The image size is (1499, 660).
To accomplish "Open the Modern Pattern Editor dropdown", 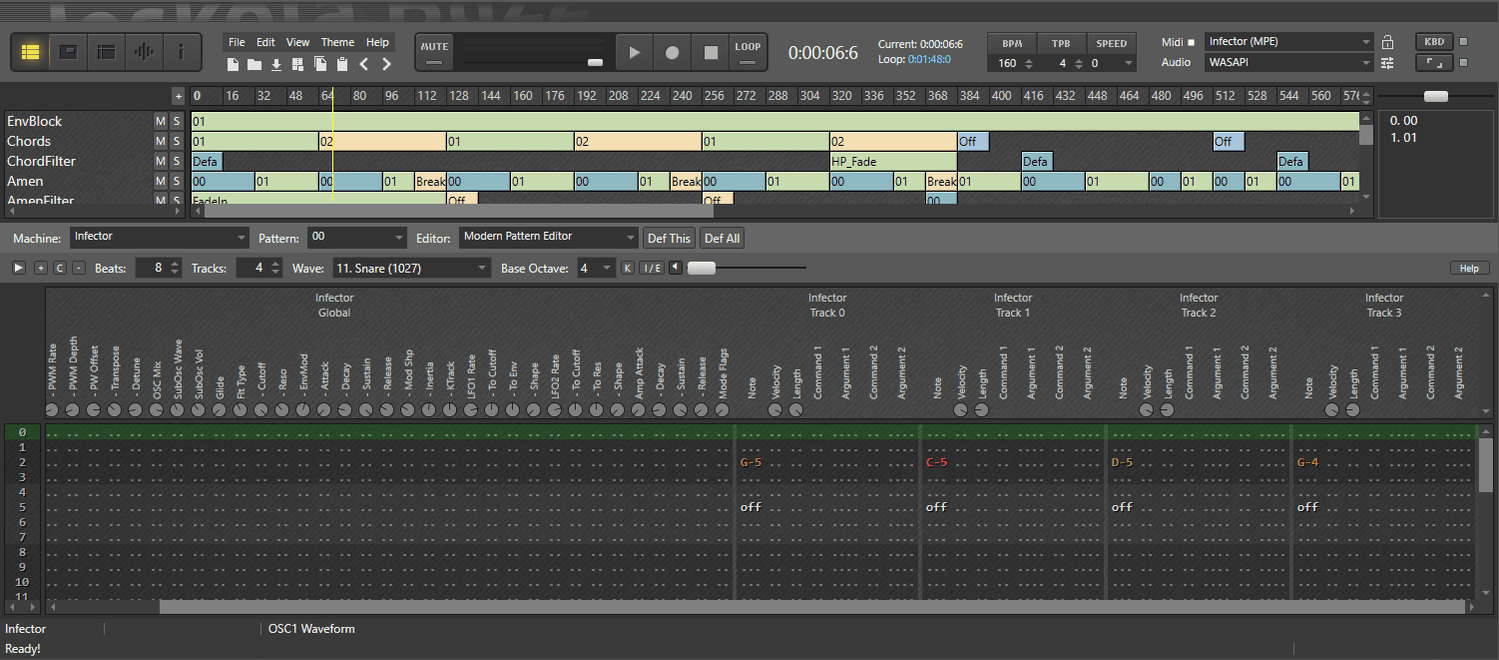I will pos(548,237).
